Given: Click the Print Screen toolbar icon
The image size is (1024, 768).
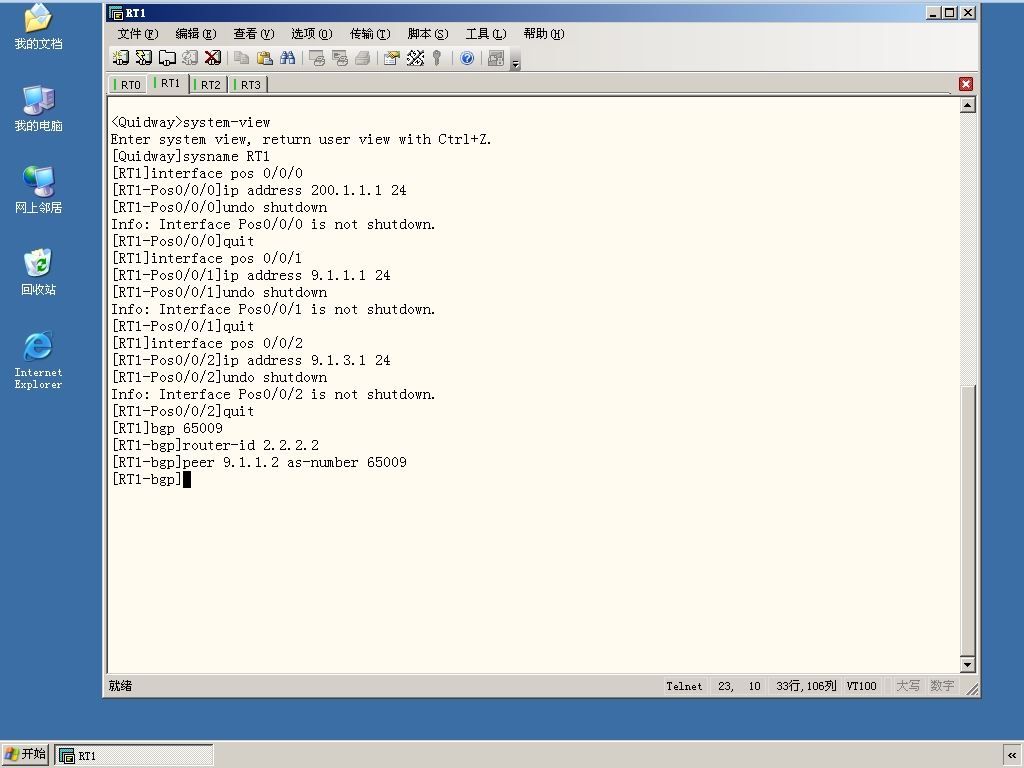Looking at the screenshot, I should [x=317, y=58].
